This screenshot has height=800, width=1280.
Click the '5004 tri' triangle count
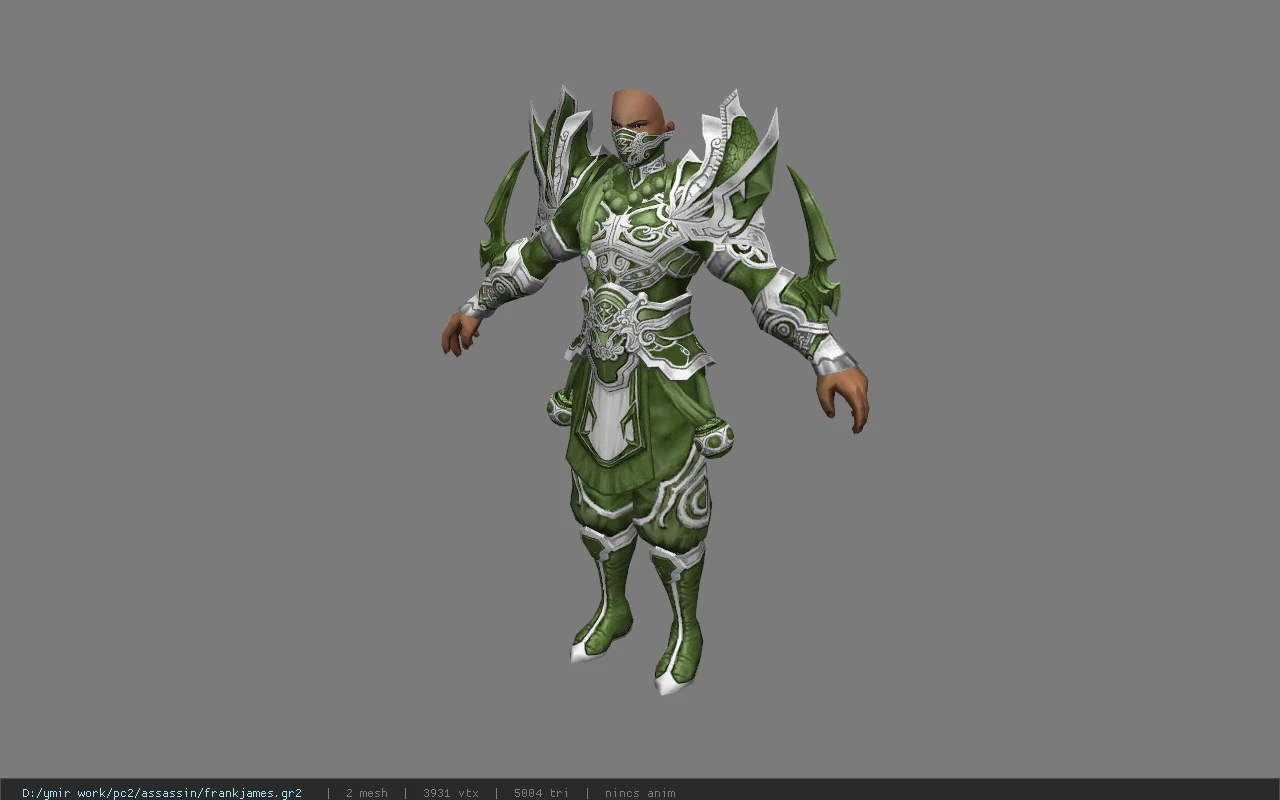(x=541, y=793)
